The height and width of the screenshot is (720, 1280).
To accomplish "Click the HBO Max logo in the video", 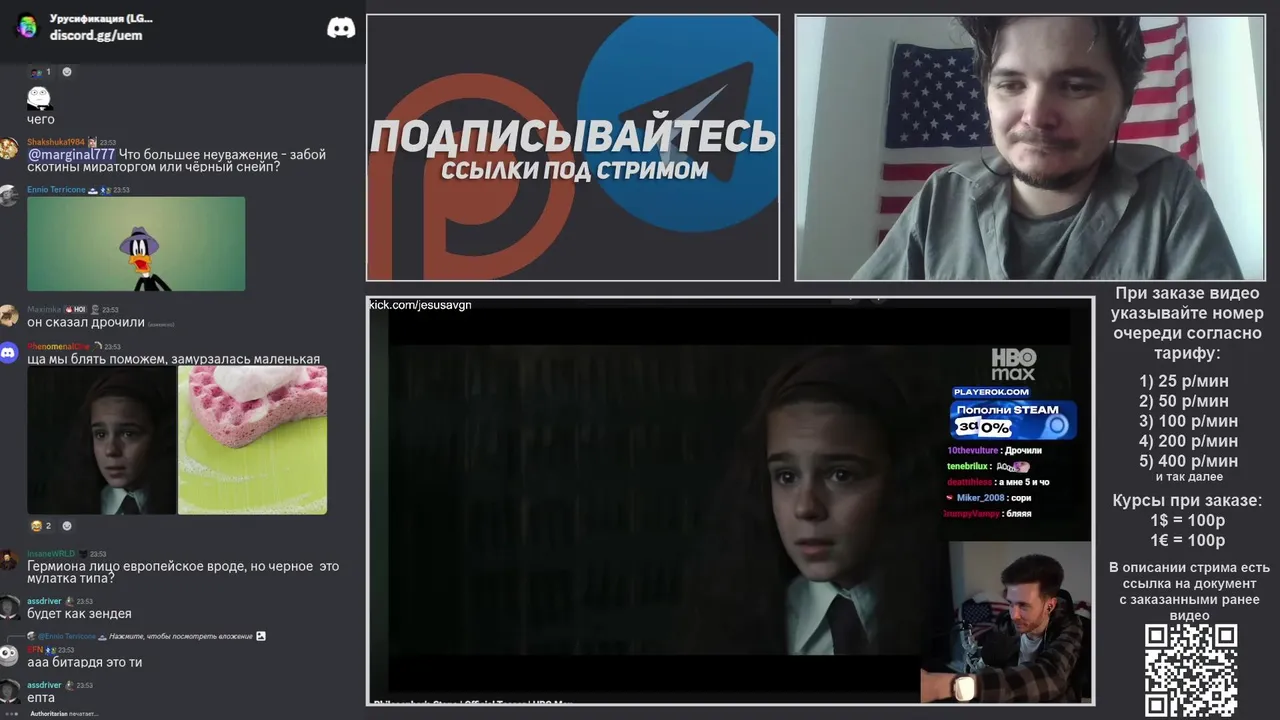I will click(x=1014, y=364).
